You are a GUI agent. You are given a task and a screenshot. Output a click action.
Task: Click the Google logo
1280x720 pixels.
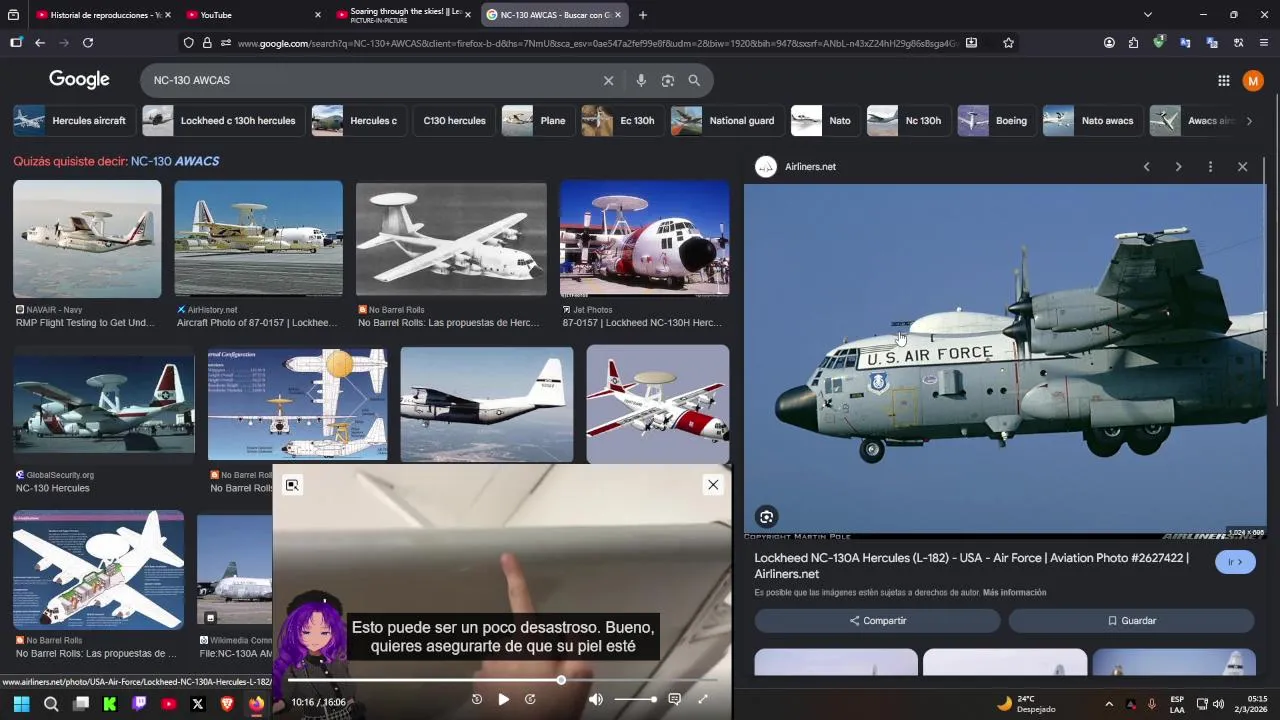tap(79, 80)
